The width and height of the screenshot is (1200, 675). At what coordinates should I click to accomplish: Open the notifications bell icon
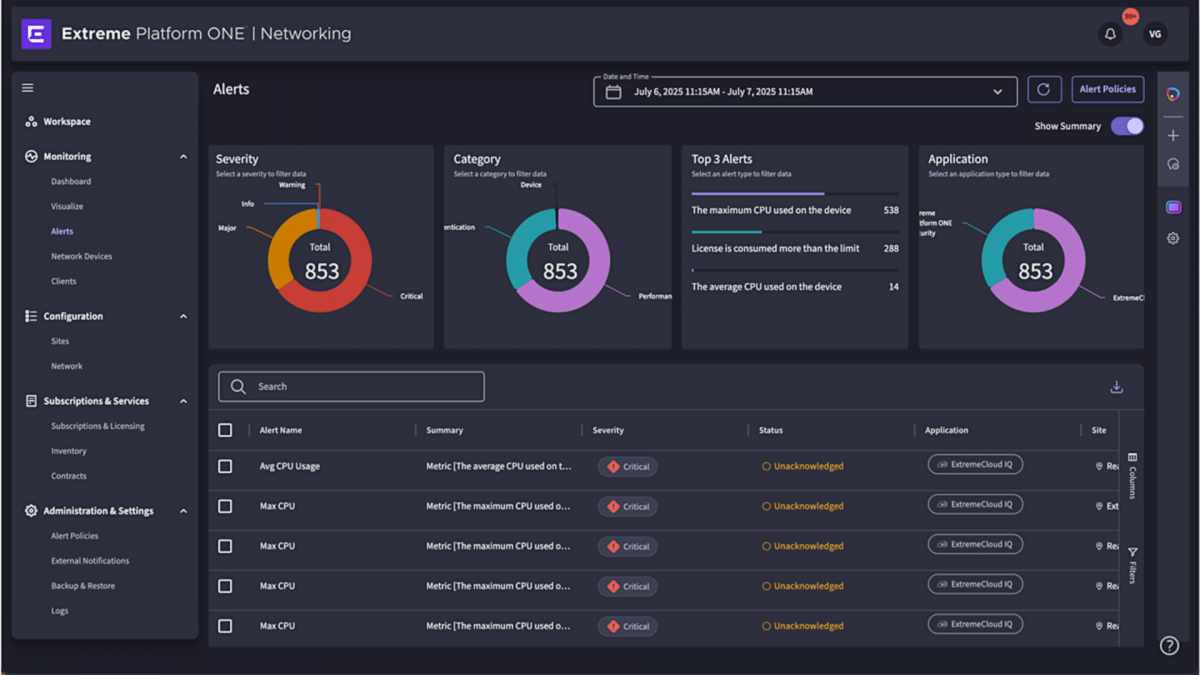click(x=1110, y=34)
